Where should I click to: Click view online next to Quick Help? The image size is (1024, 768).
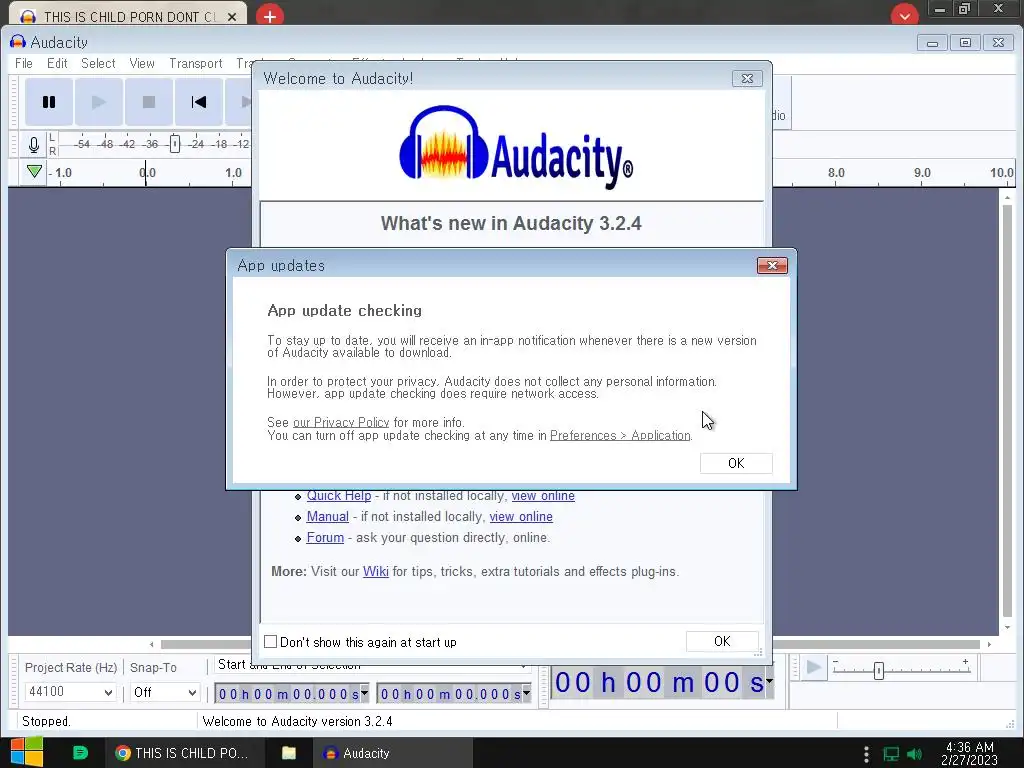[x=543, y=496]
